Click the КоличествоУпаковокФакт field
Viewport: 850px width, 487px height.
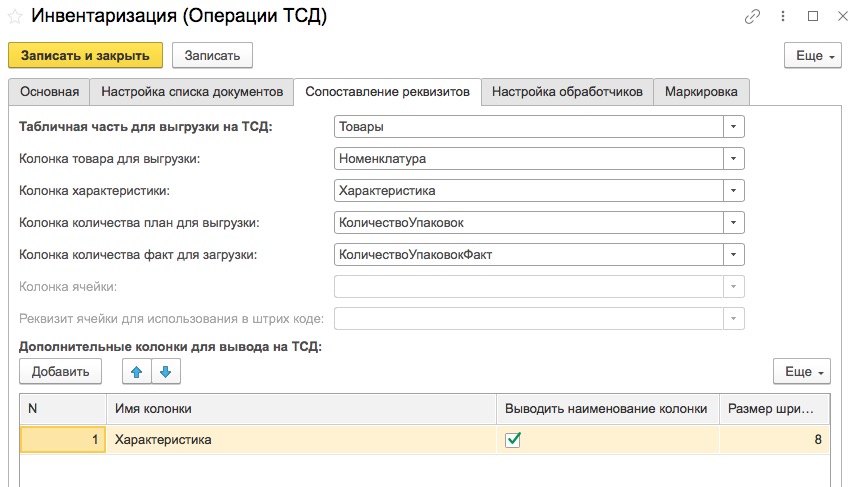[x=529, y=254]
